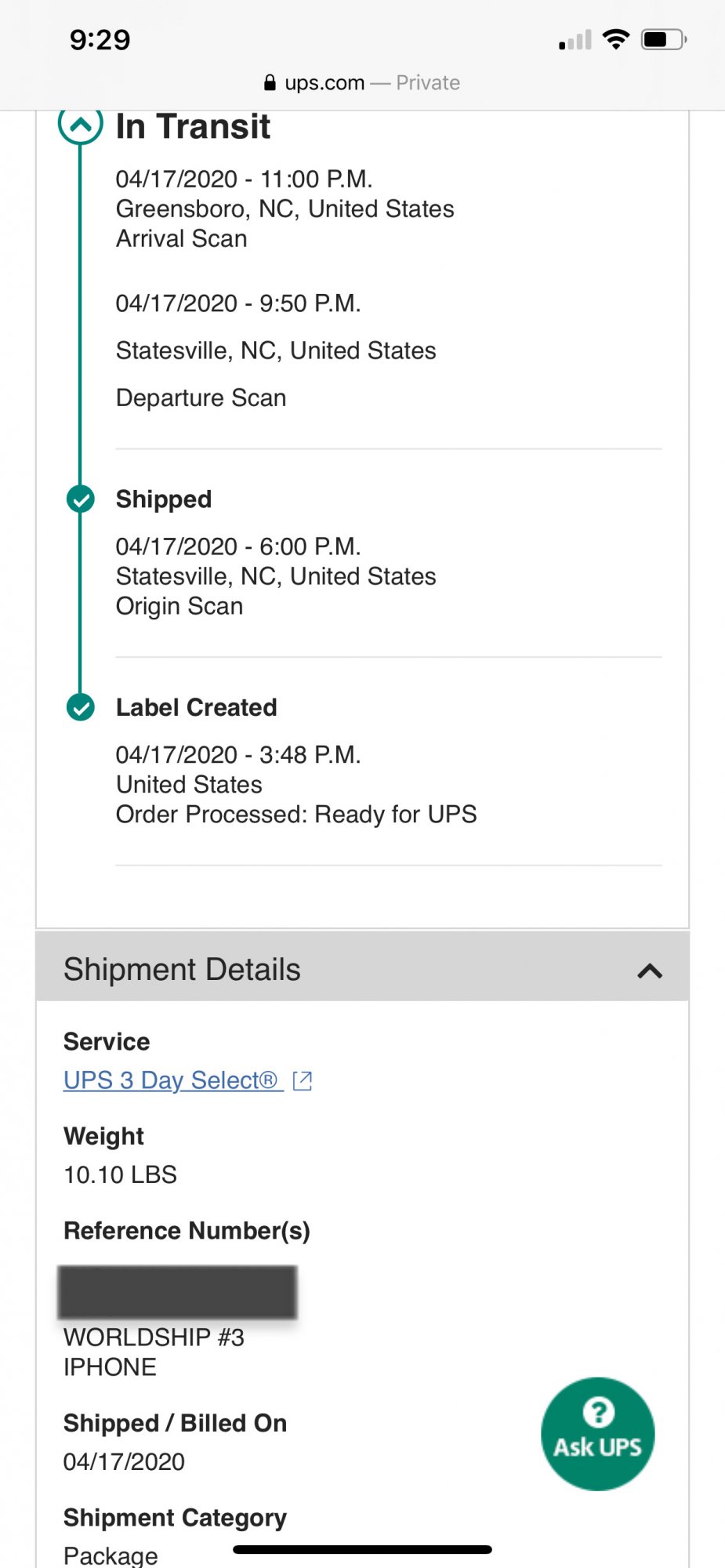The height and width of the screenshot is (1568, 725).
Task: Click the redacted reference number box
Action: click(x=178, y=1291)
